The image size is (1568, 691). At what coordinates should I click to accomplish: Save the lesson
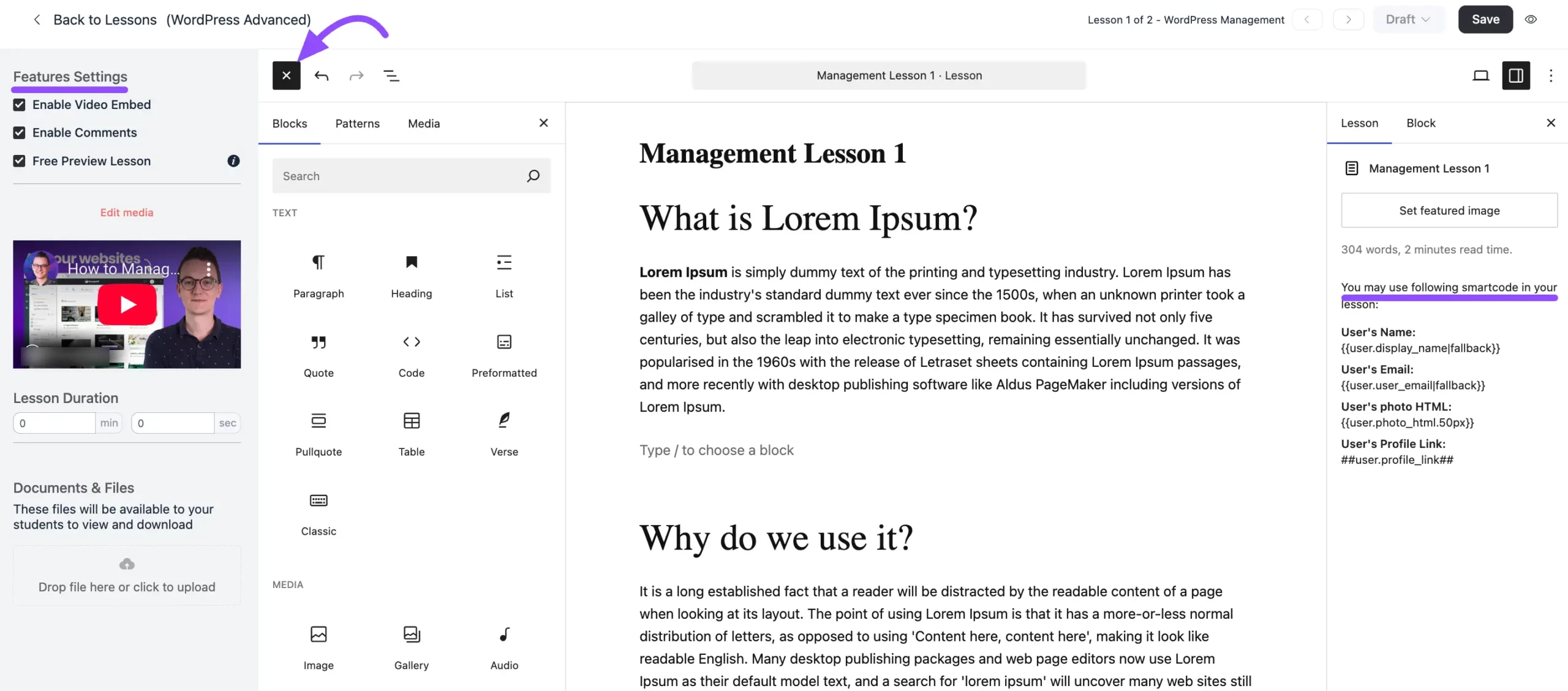1485,19
